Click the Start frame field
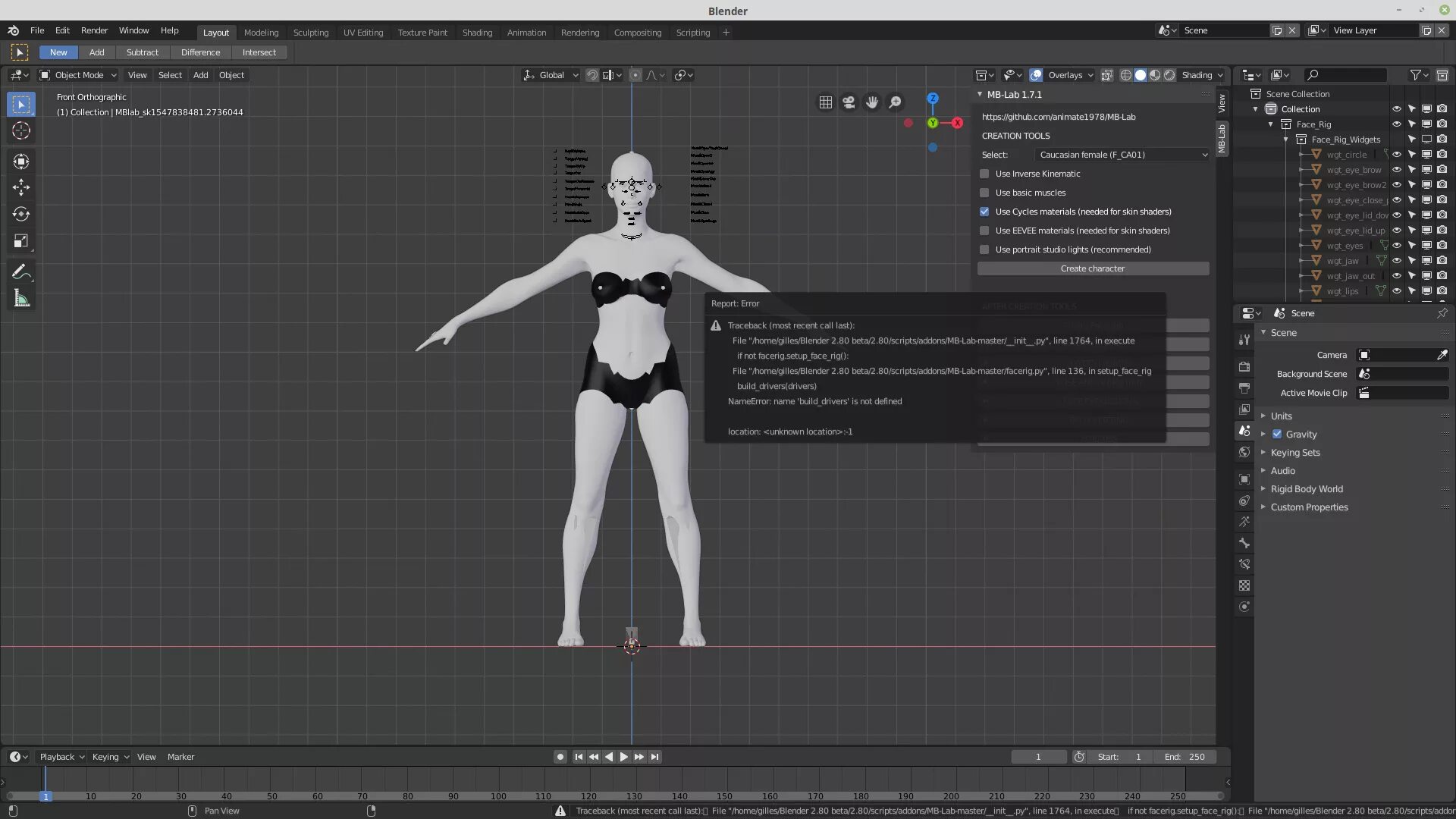The height and width of the screenshot is (819, 1456). (1120, 757)
